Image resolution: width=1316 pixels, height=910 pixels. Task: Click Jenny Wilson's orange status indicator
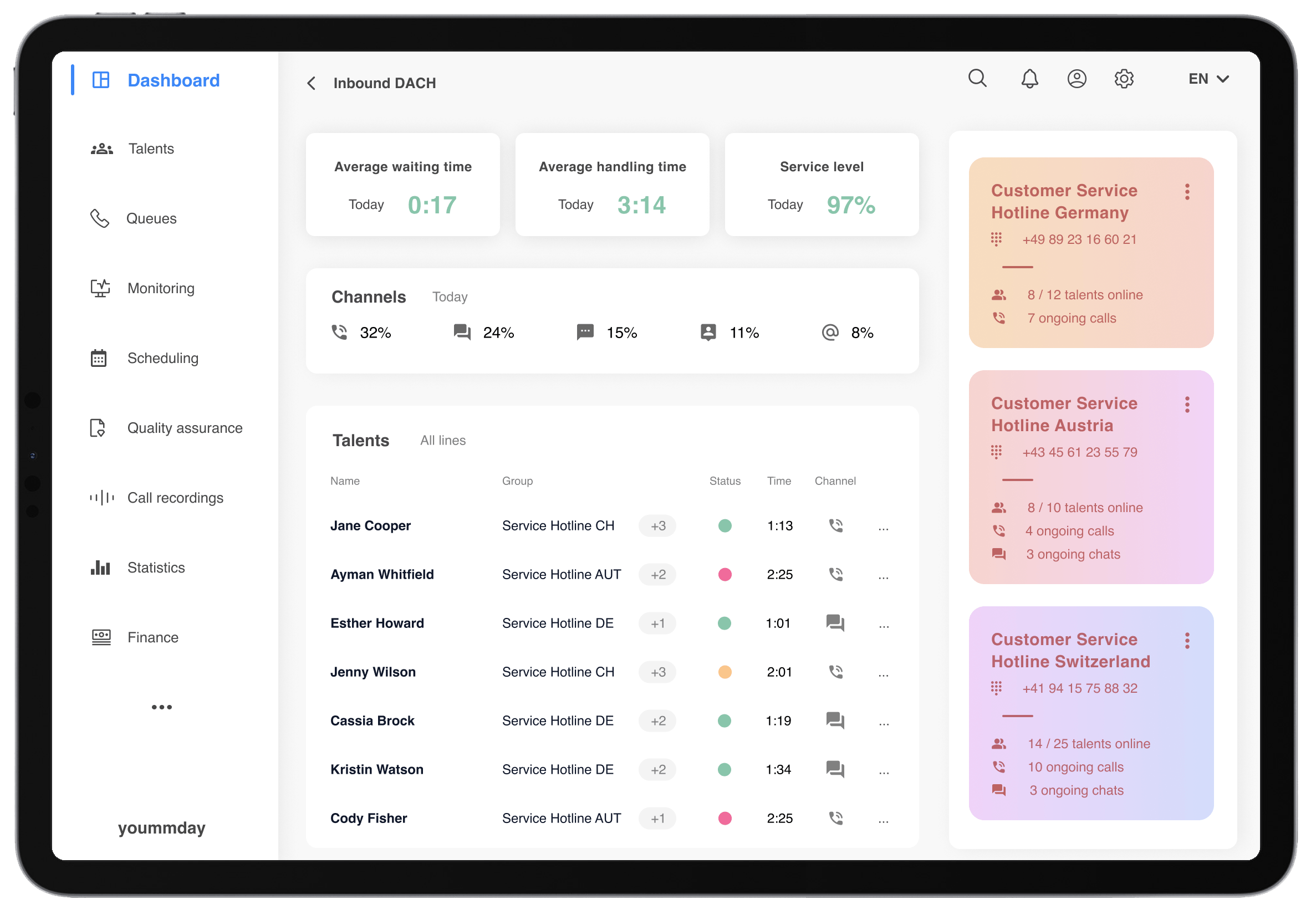point(725,672)
